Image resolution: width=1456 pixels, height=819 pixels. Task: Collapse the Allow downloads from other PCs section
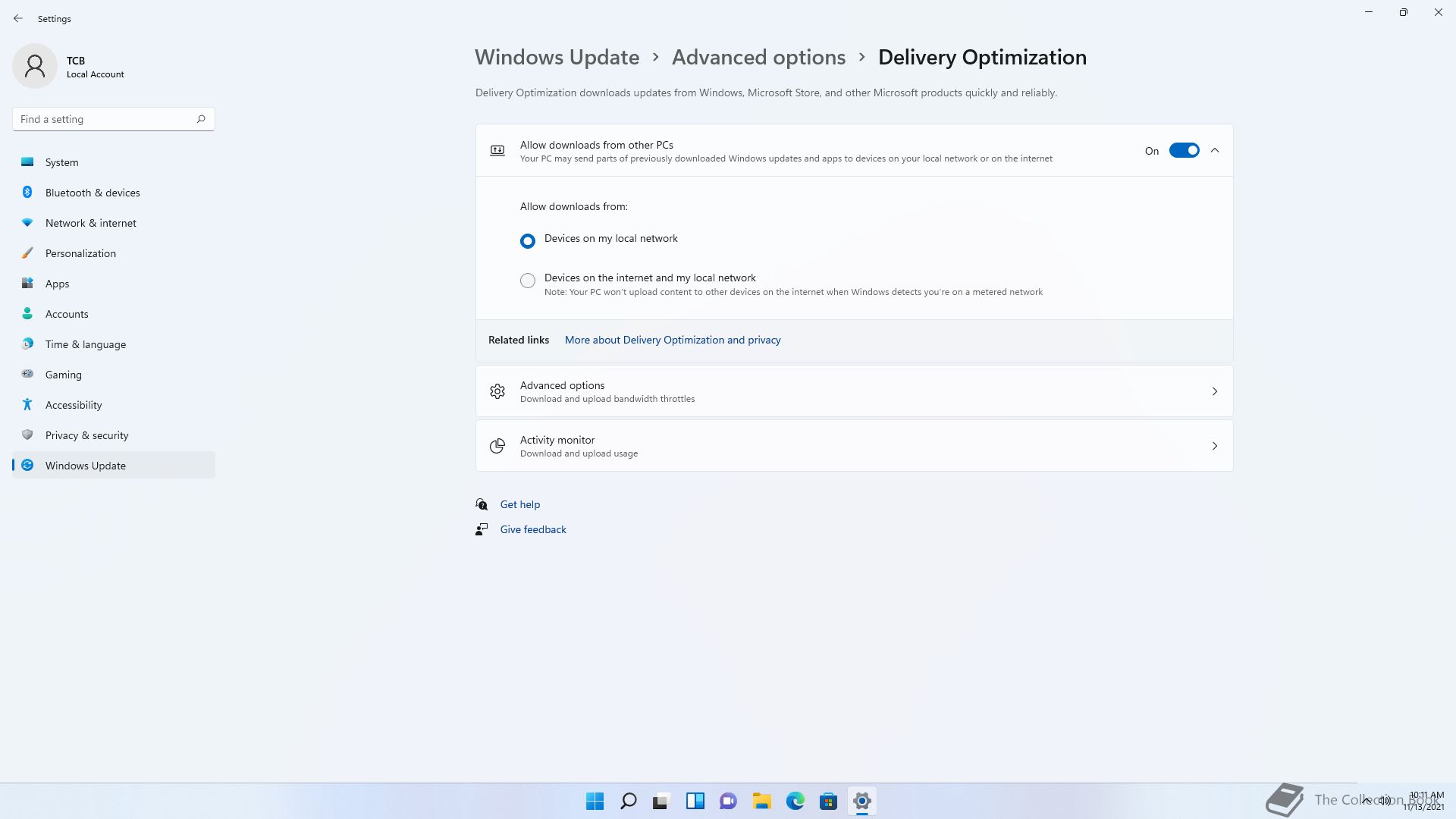click(x=1215, y=150)
